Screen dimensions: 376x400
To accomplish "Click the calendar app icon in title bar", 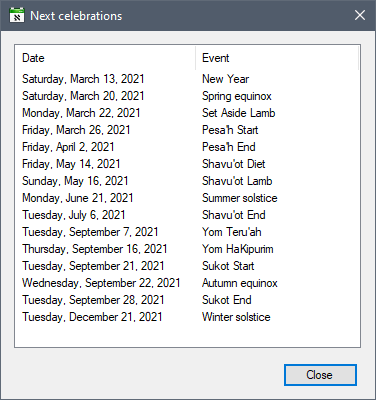I will coord(17,15).
